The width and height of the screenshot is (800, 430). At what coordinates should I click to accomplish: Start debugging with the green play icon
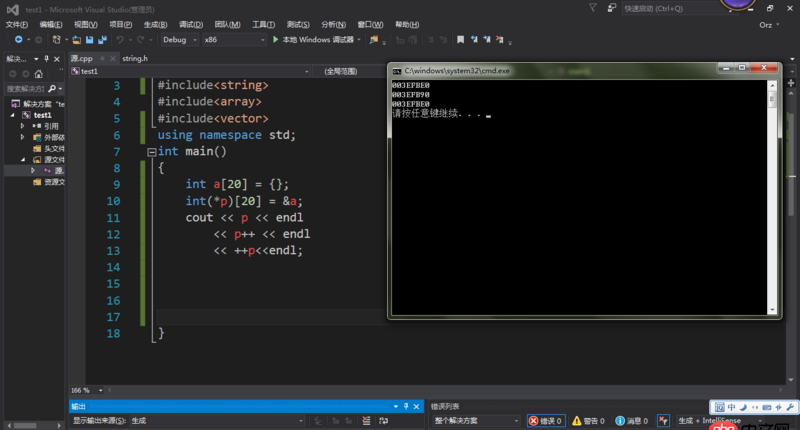click(x=276, y=39)
